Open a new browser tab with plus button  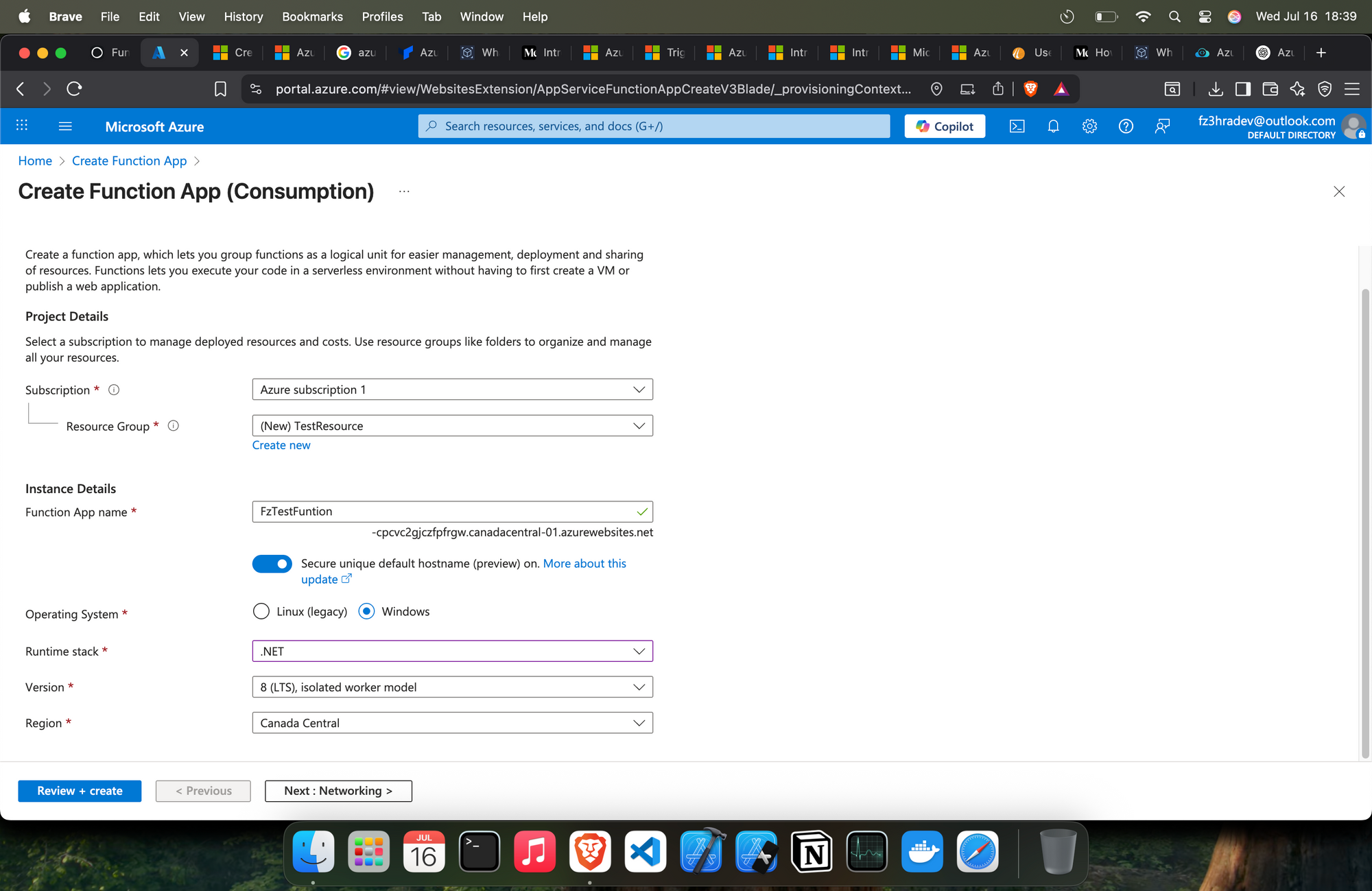tap(1321, 53)
